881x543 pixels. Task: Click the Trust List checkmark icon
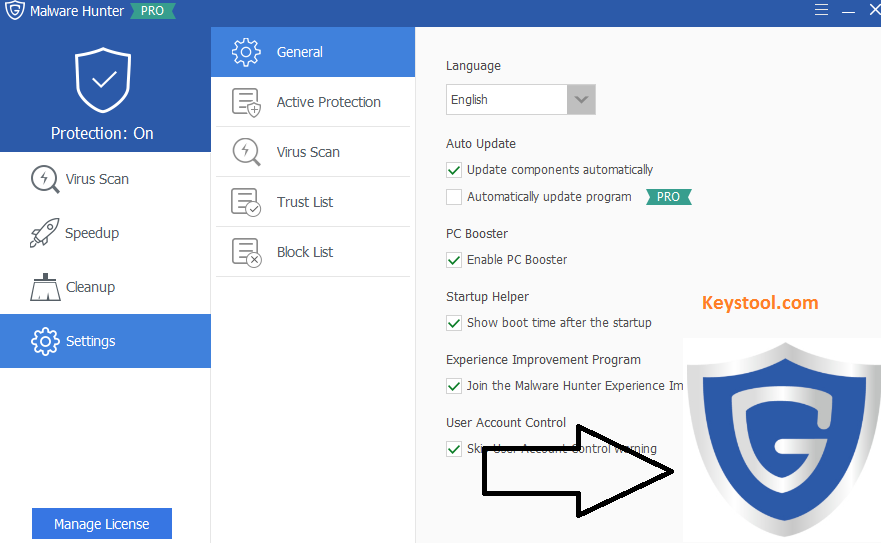[246, 202]
